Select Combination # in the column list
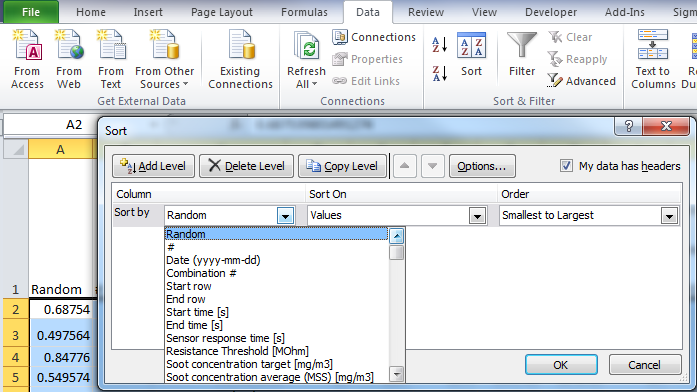697x392 pixels. (201, 273)
